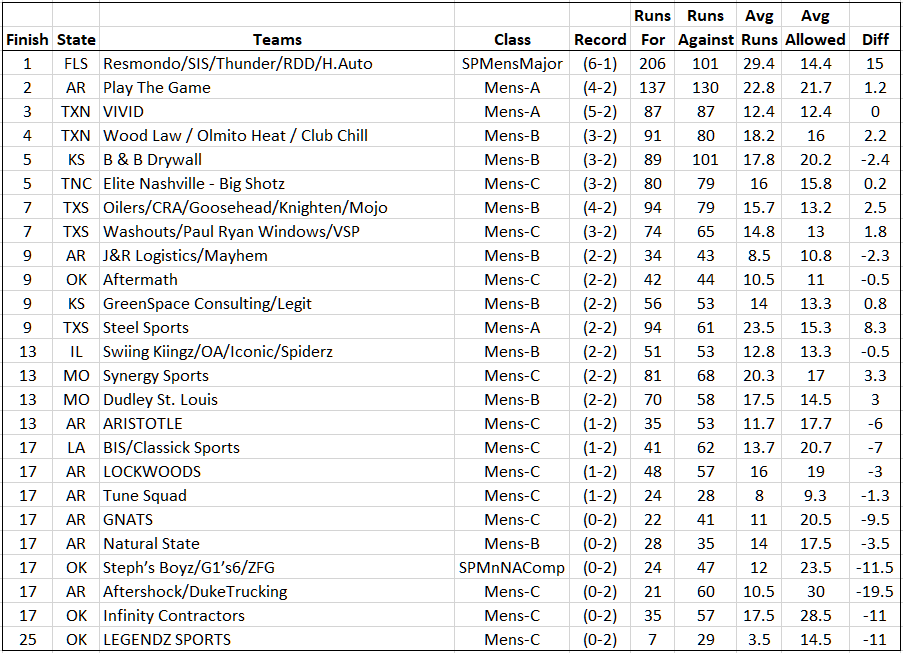Screen dimensions: 903x653
Task: Select the 'Diff' column header
Action: 875,39
